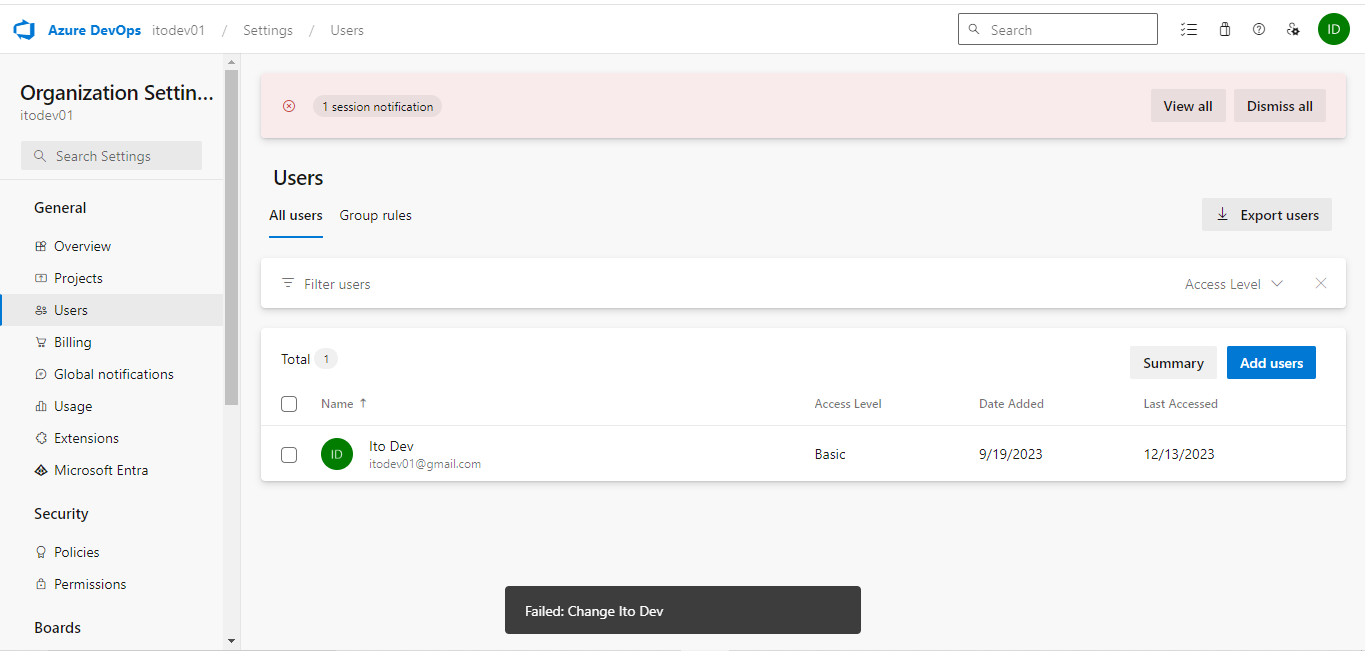Click the 12/13/2023 last accessed cell

tap(1179, 454)
